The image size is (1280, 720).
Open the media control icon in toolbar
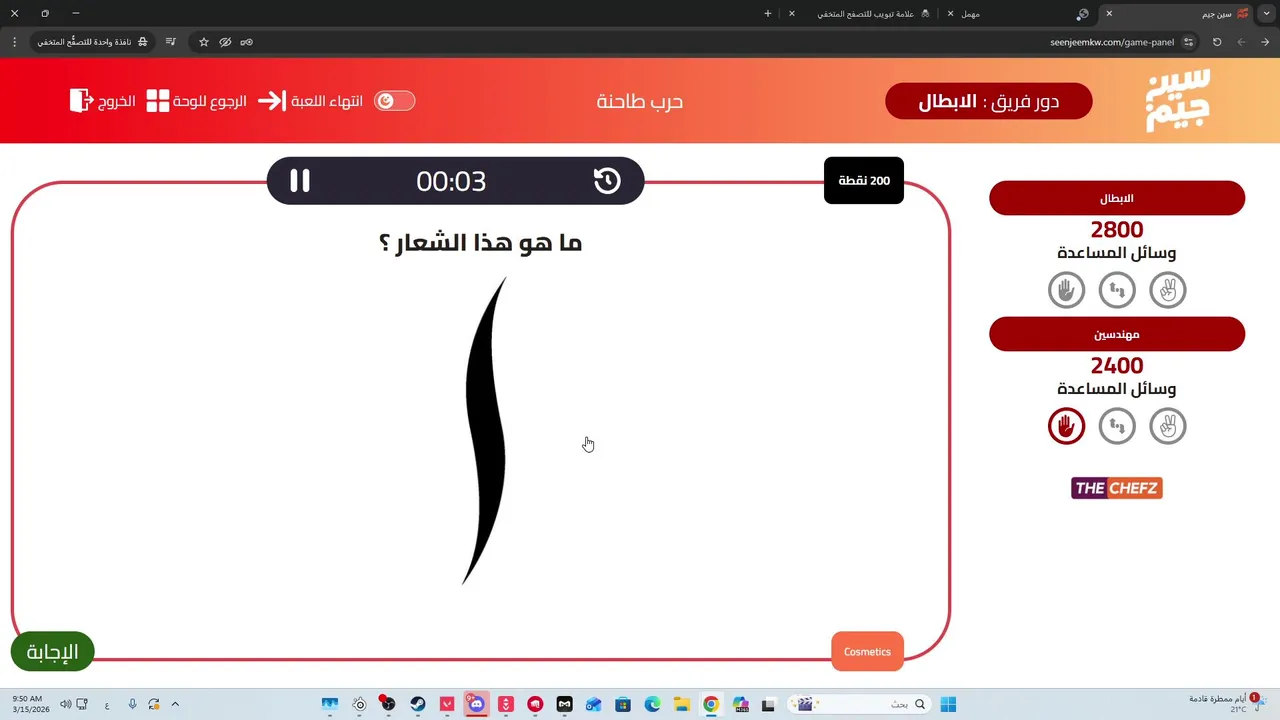171,42
